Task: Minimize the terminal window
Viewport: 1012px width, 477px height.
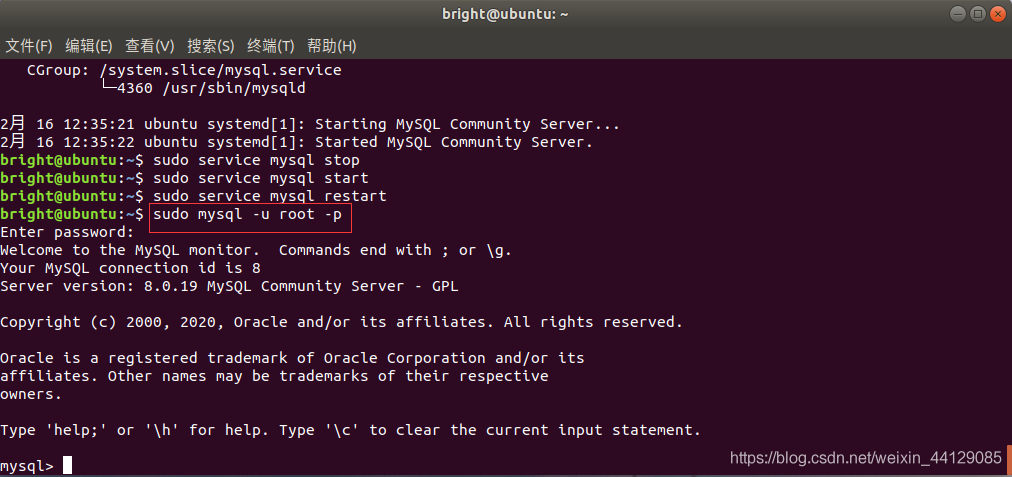Action: 959,14
